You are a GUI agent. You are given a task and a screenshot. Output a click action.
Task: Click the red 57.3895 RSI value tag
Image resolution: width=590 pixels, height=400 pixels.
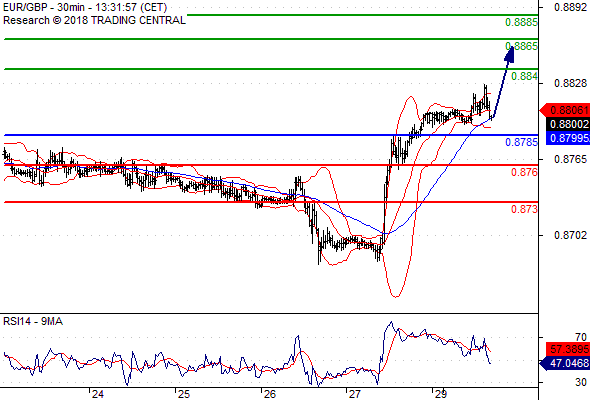coord(568,349)
